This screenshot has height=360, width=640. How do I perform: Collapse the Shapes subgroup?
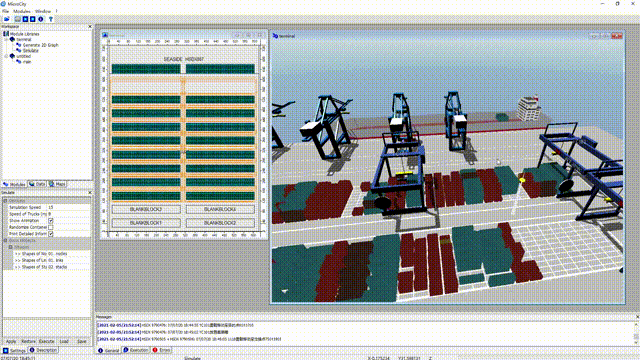(11, 247)
